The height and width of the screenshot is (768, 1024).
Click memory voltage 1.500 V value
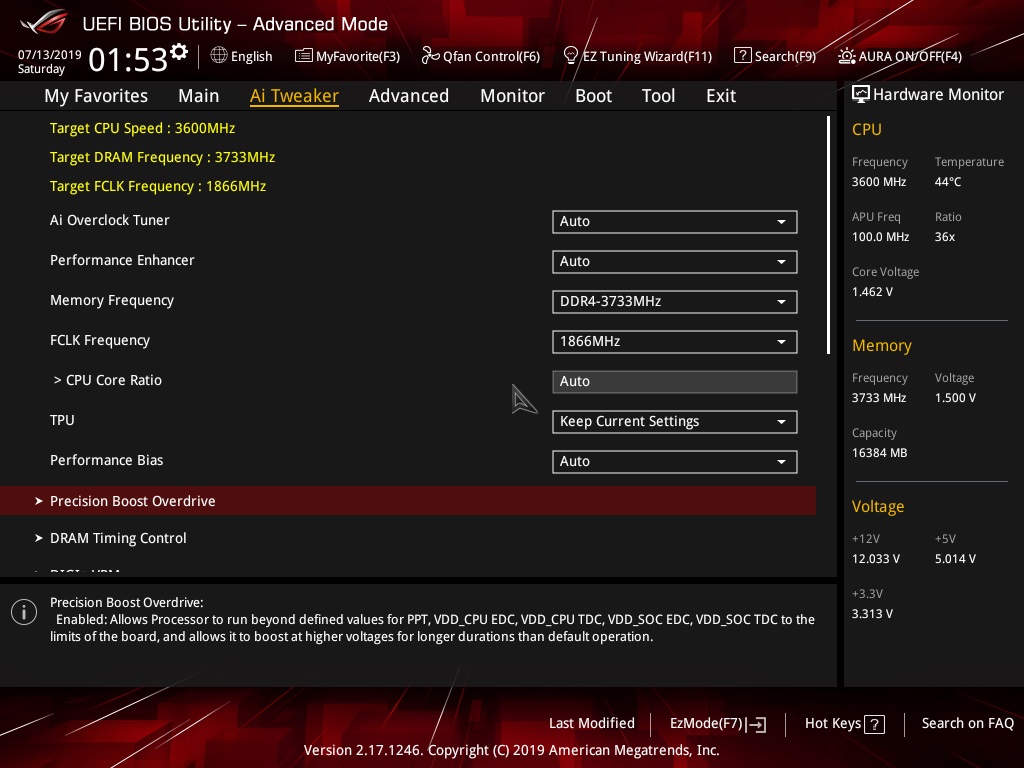[955, 398]
